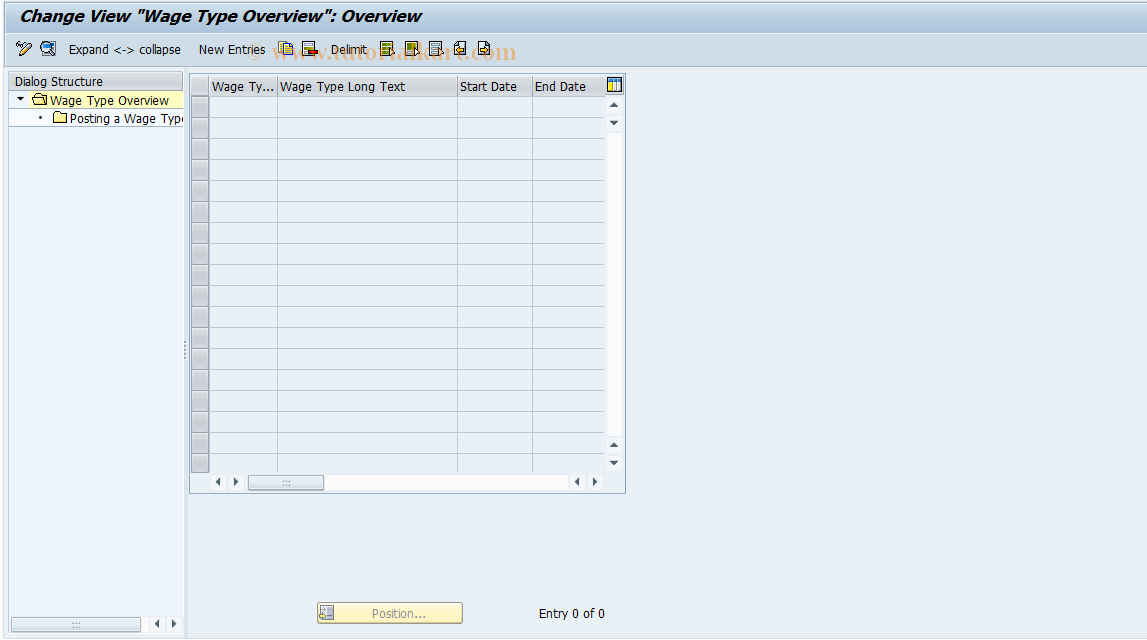Click the first empty Start Date cell

click(x=494, y=107)
